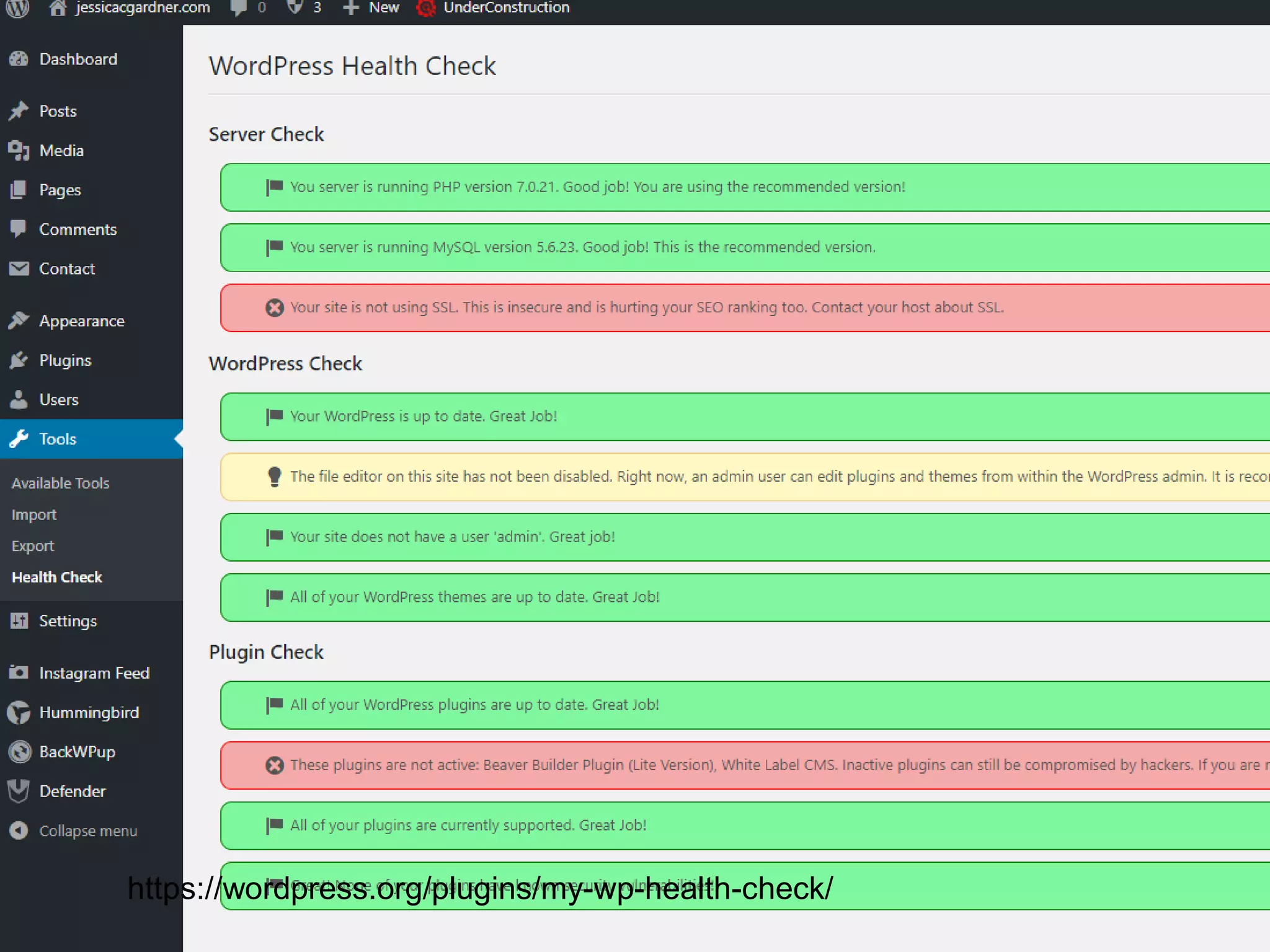Visit jessicacgardner.com site link
Viewport: 1270px width, 952px height.
[x=143, y=7]
